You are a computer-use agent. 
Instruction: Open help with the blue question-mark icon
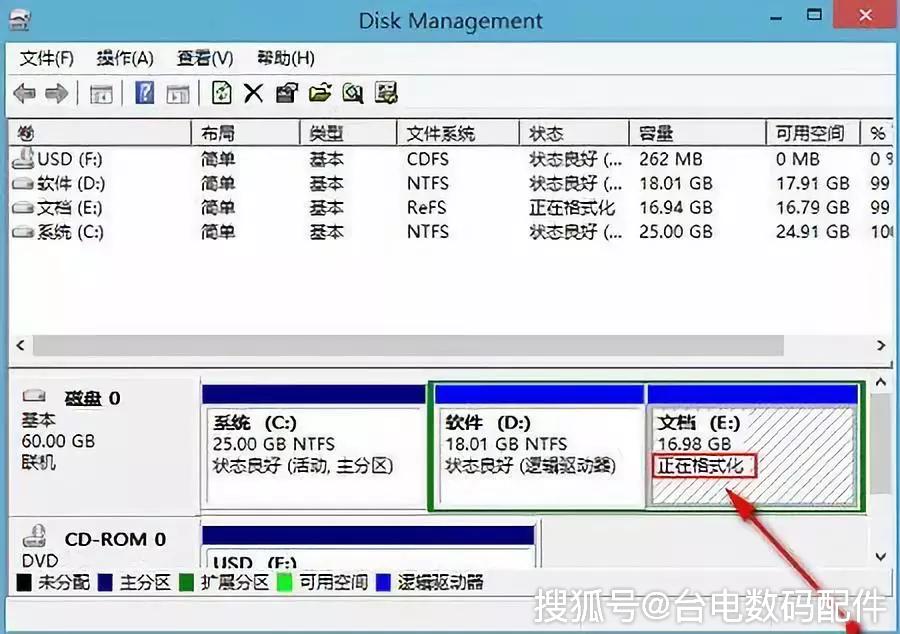tap(145, 92)
